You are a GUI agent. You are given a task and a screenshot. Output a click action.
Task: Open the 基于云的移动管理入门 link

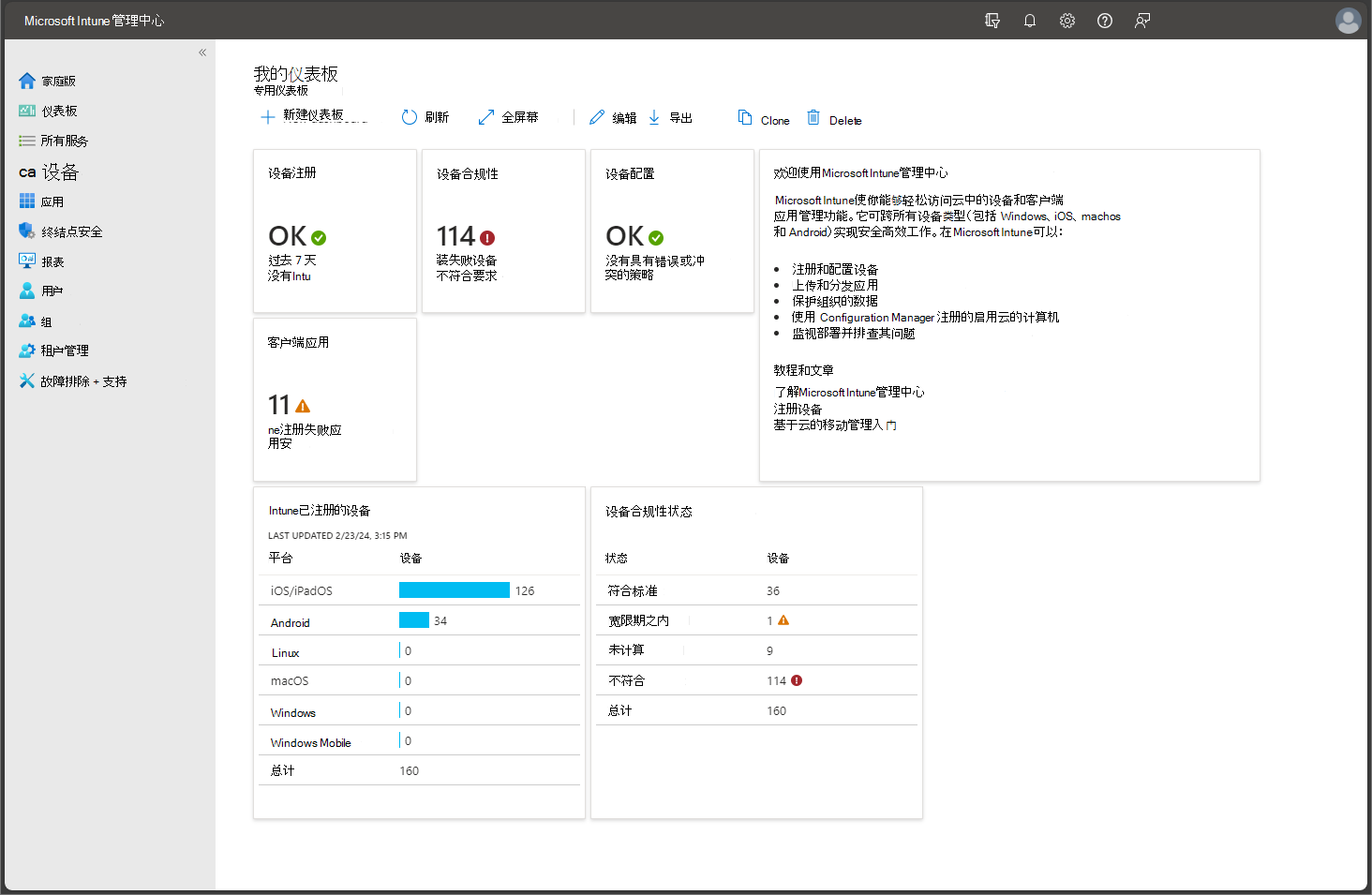(x=833, y=425)
